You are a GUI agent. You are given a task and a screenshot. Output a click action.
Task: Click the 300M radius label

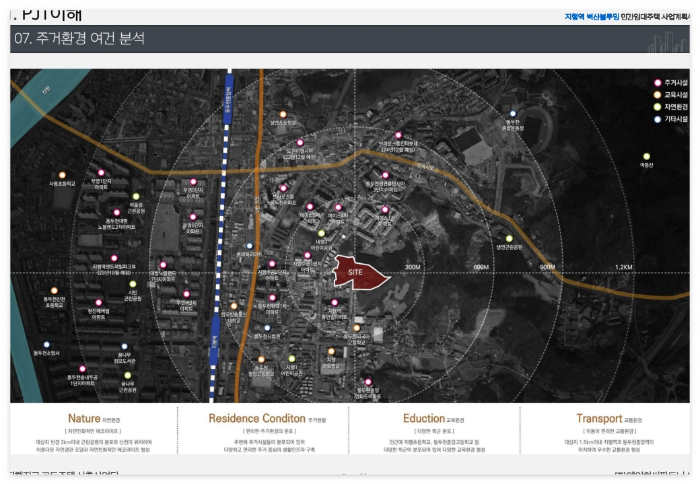click(x=412, y=267)
